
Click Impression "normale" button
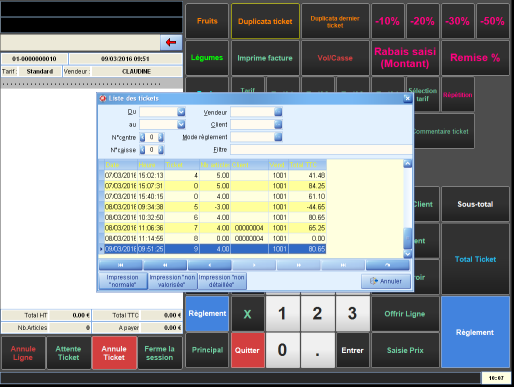point(123,281)
